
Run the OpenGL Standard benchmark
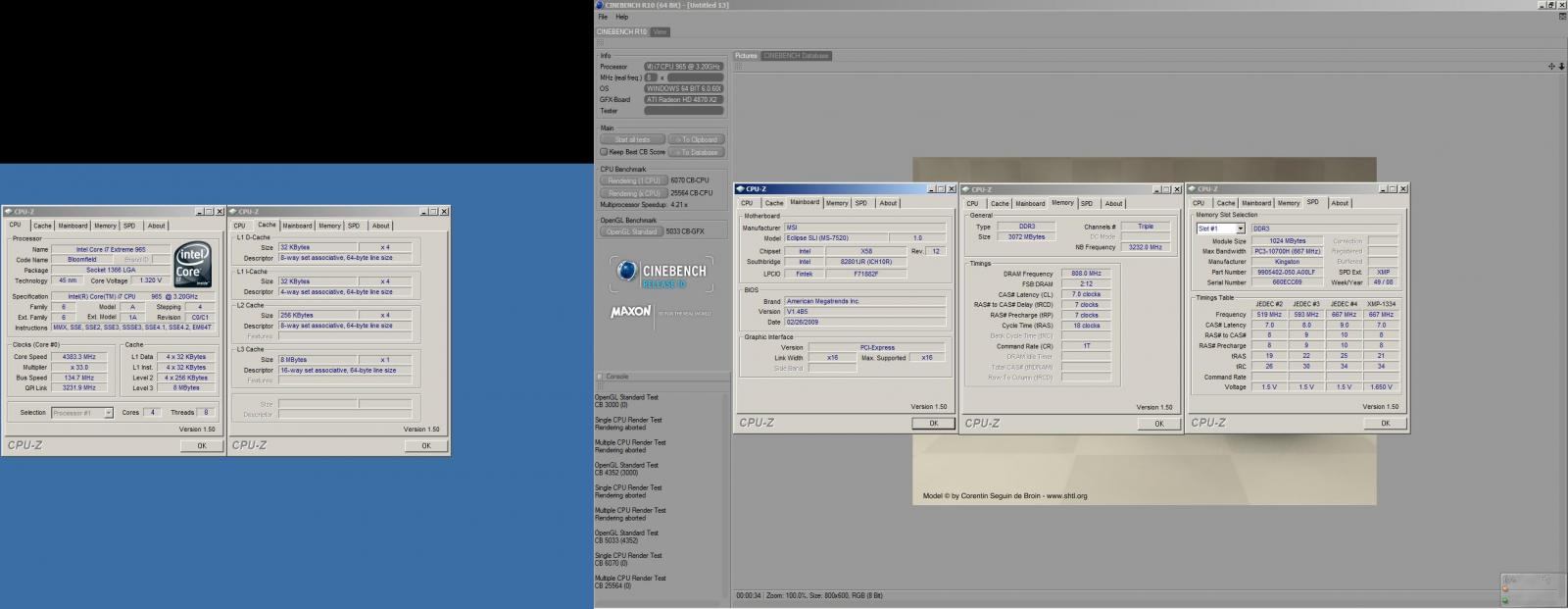pos(631,231)
